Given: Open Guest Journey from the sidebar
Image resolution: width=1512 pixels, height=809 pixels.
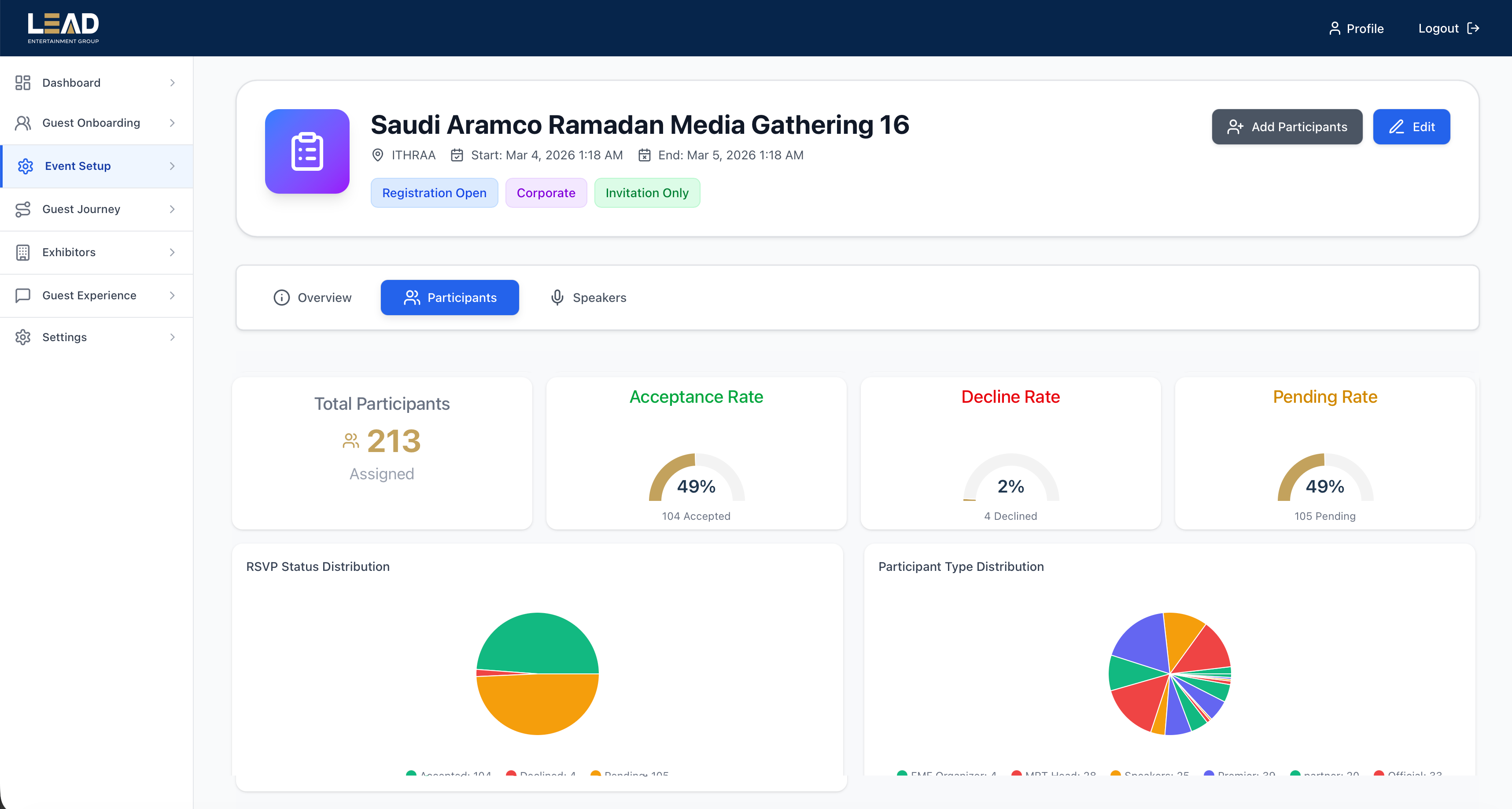Looking at the screenshot, I should (x=23, y=209).
